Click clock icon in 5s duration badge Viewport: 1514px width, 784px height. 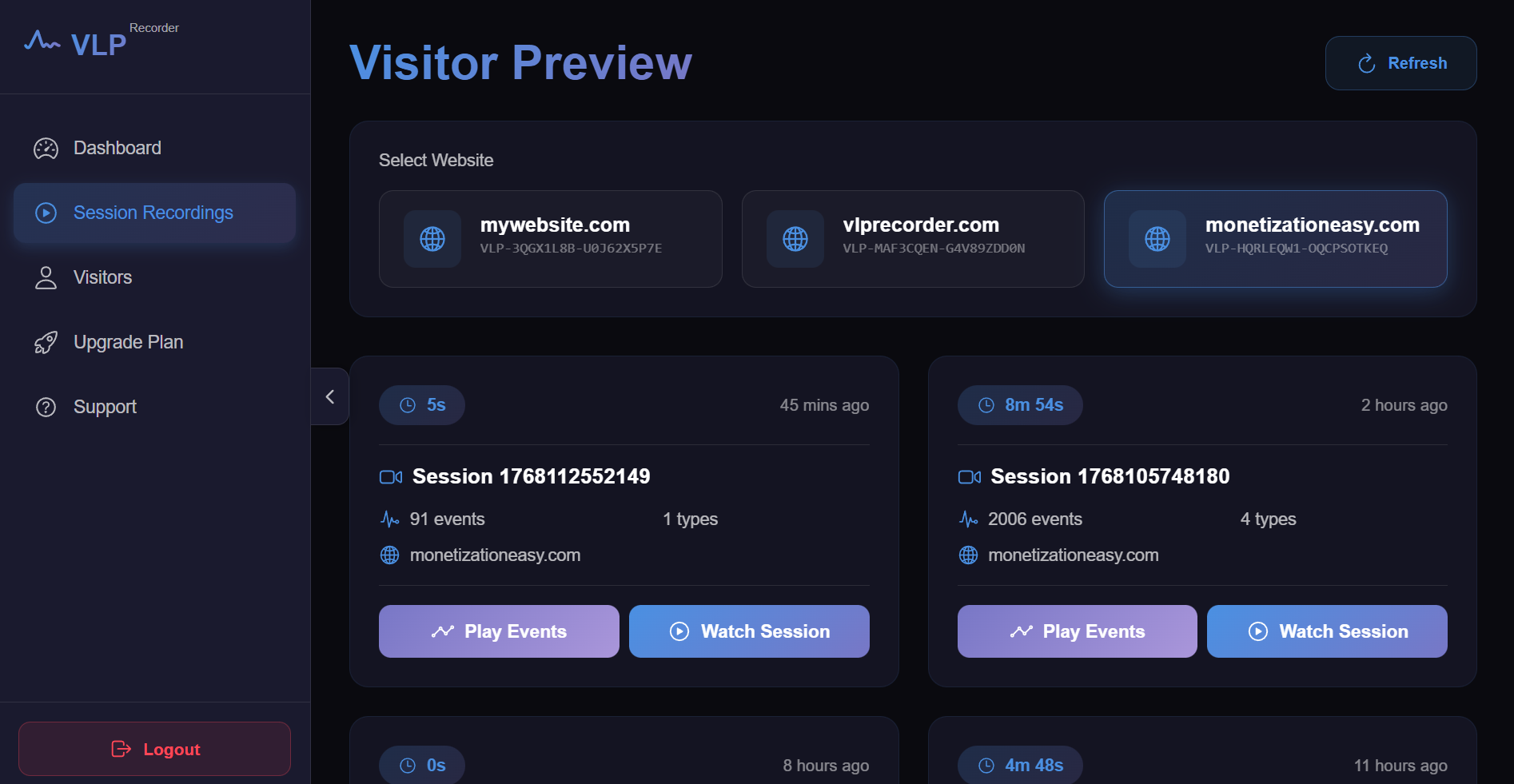[x=408, y=405]
